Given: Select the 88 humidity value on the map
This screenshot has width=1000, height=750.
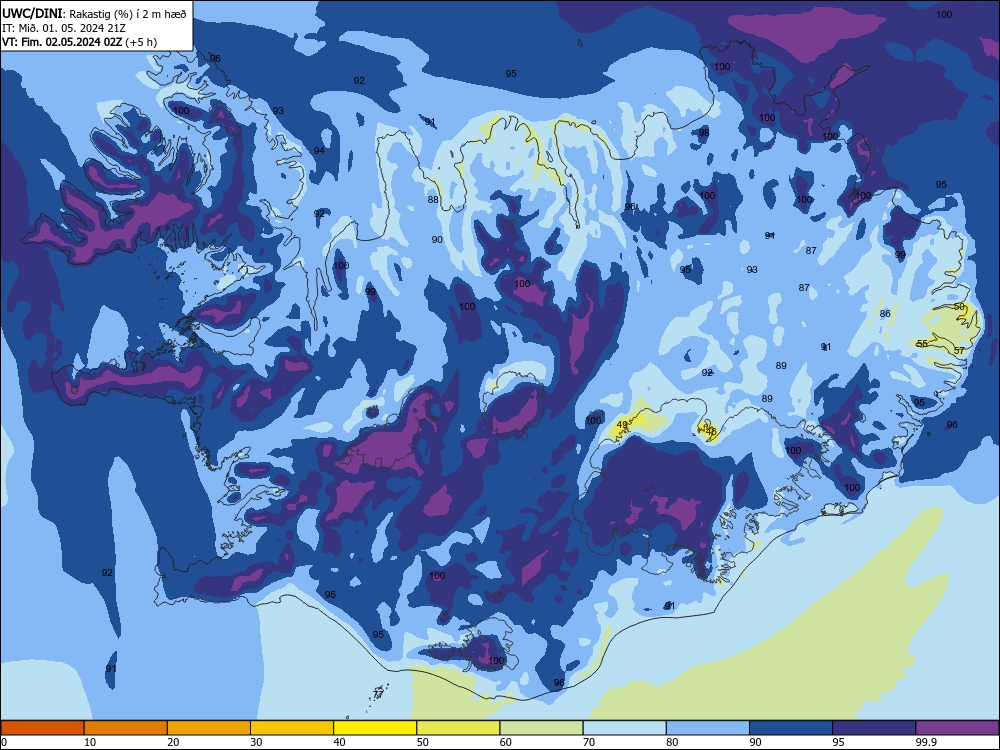Looking at the screenshot, I should point(433,200).
